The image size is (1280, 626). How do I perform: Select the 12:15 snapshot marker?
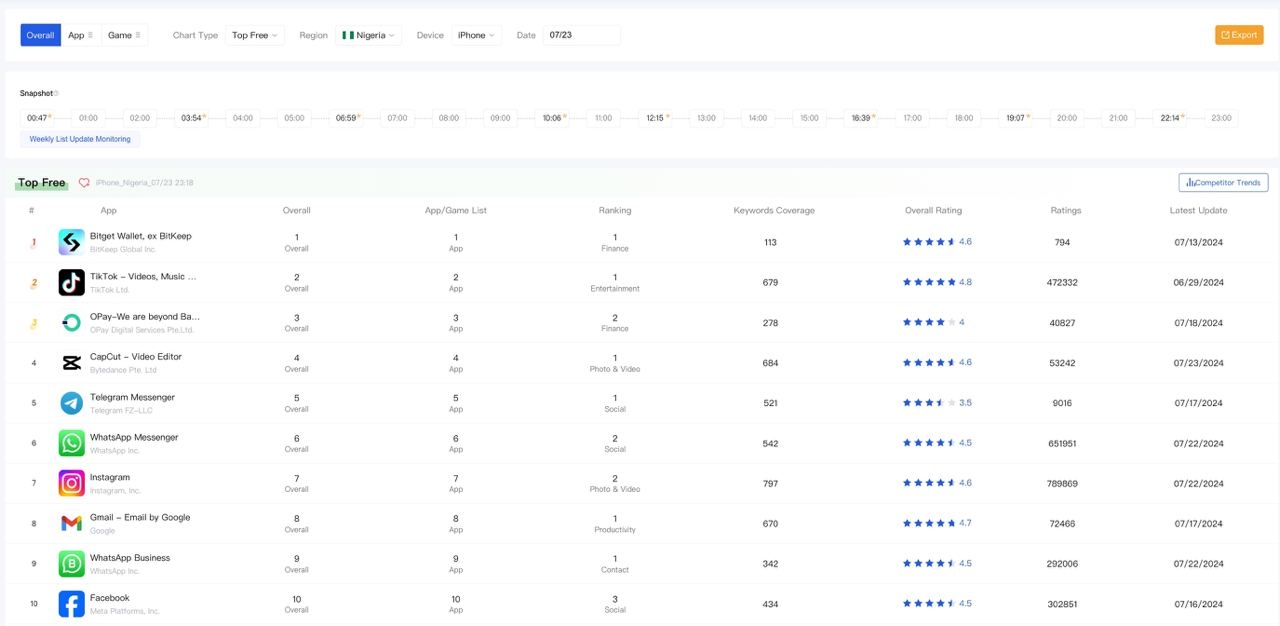click(655, 117)
